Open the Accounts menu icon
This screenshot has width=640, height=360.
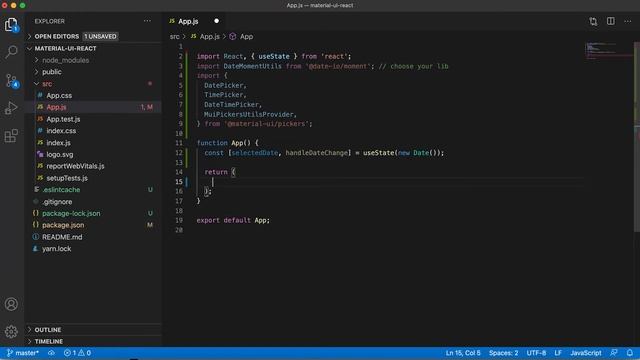(11, 304)
